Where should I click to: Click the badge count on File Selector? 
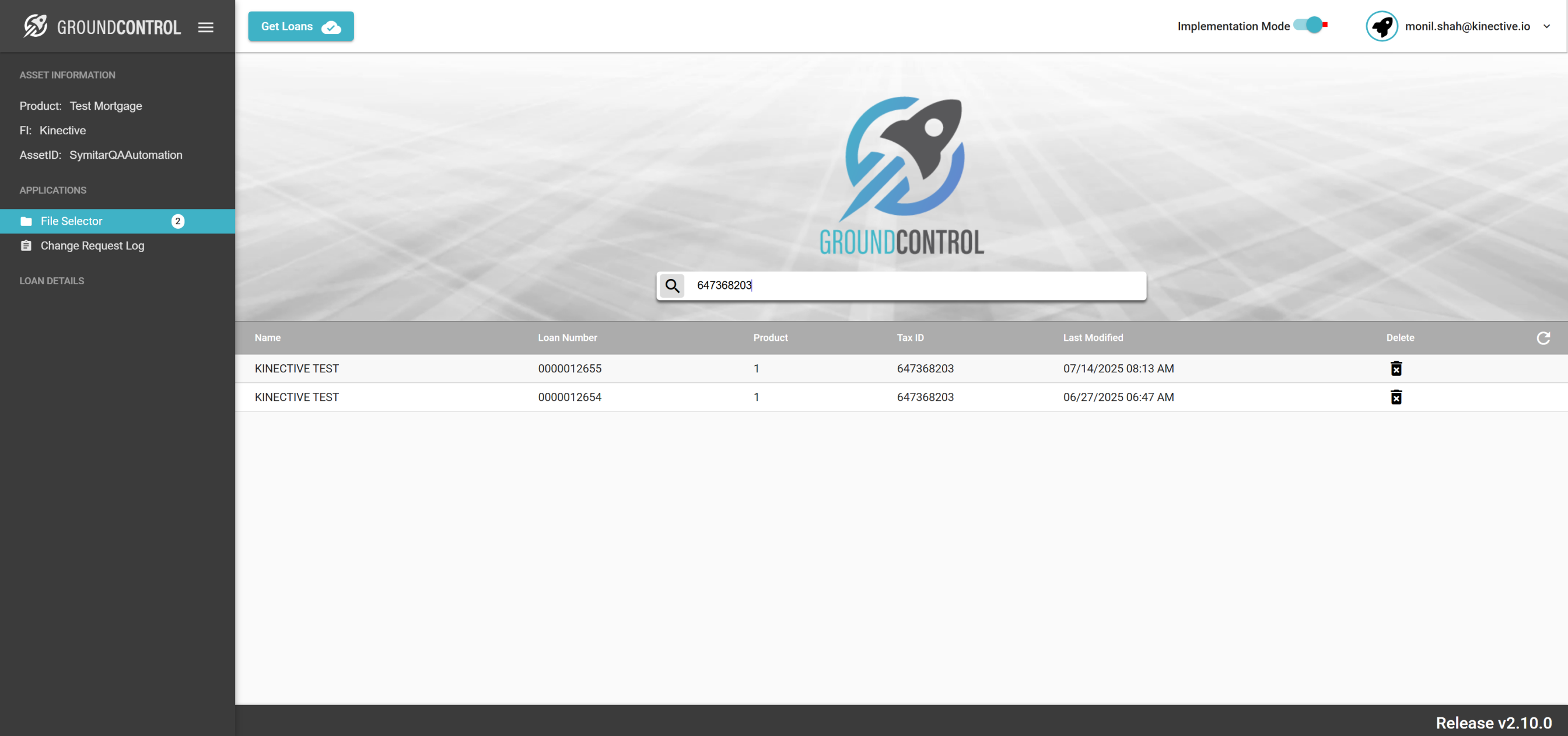point(178,221)
